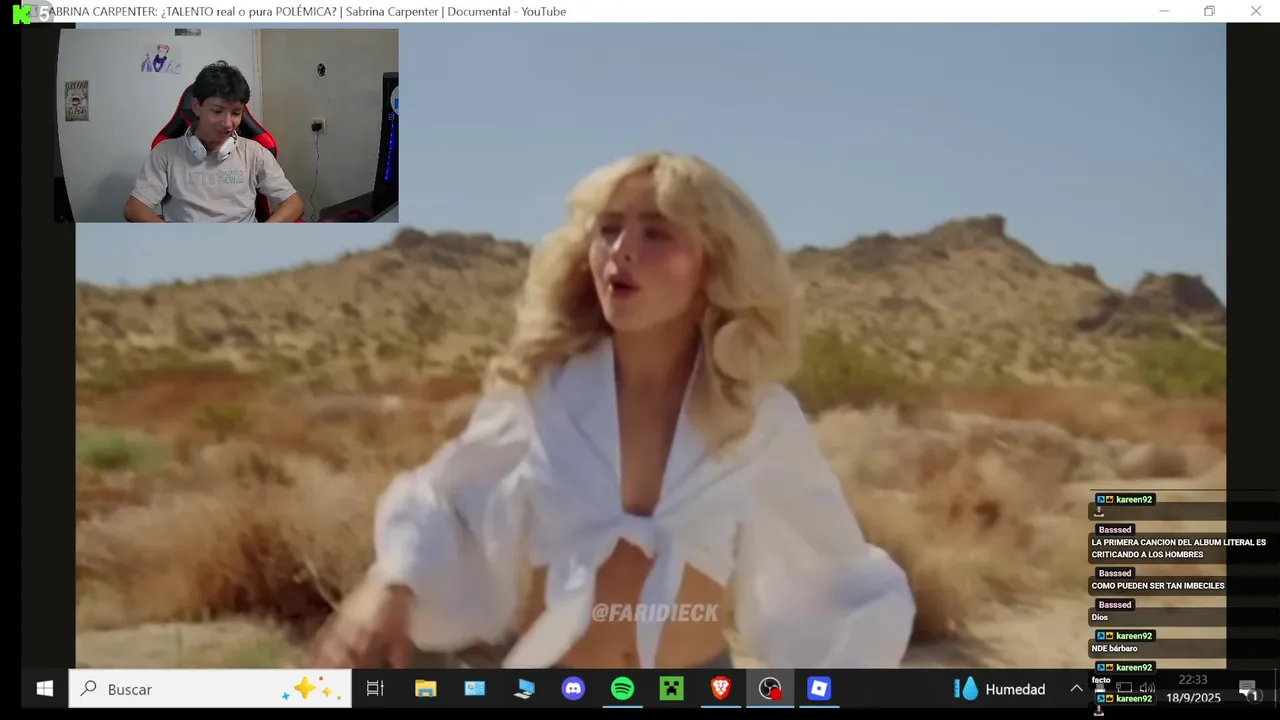The height and width of the screenshot is (720, 1280).
Task: Open the notification center icon
Action: click(x=1248, y=689)
